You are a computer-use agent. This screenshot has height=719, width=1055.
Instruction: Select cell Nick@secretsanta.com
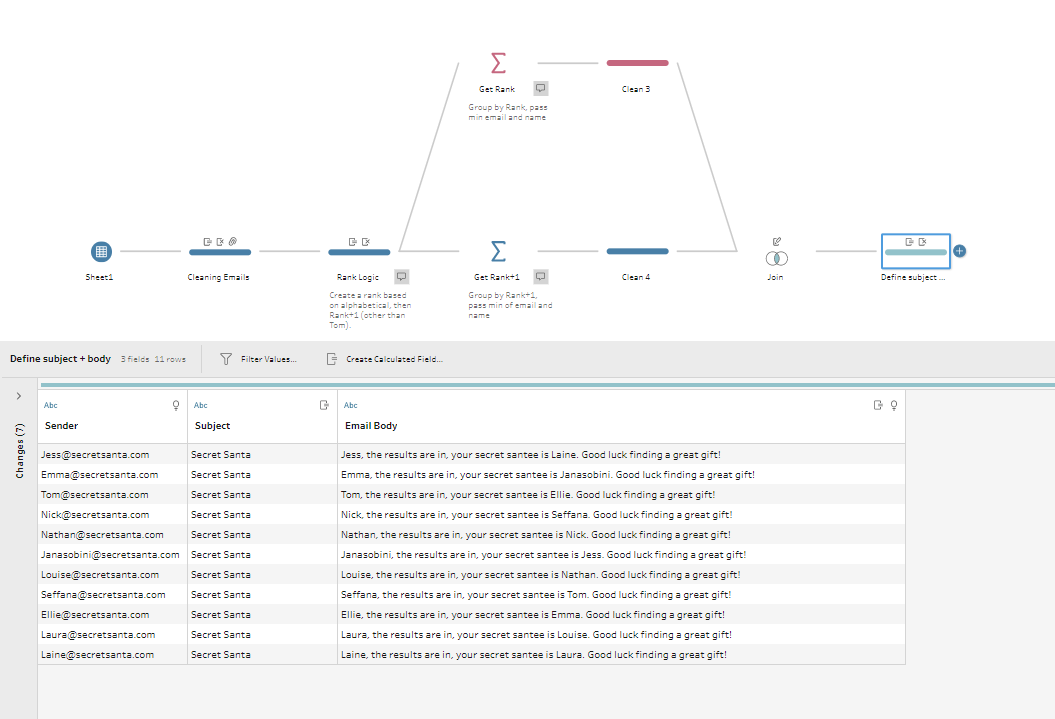click(x=112, y=515)
